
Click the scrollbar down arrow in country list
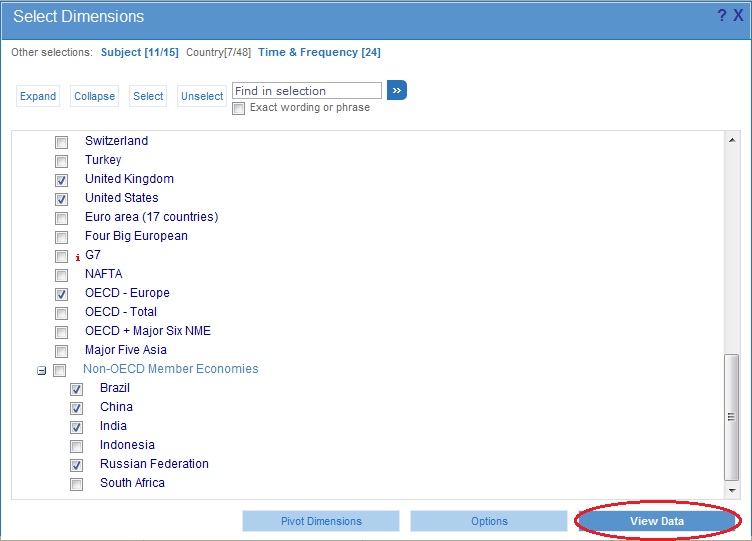tap(732, 490)
